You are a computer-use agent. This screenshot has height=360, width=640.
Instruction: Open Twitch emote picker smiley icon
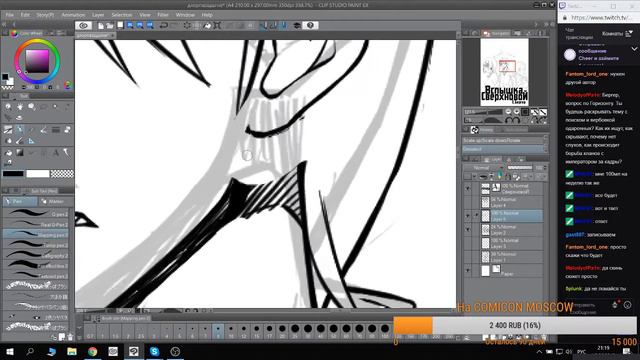pos(628,305)
